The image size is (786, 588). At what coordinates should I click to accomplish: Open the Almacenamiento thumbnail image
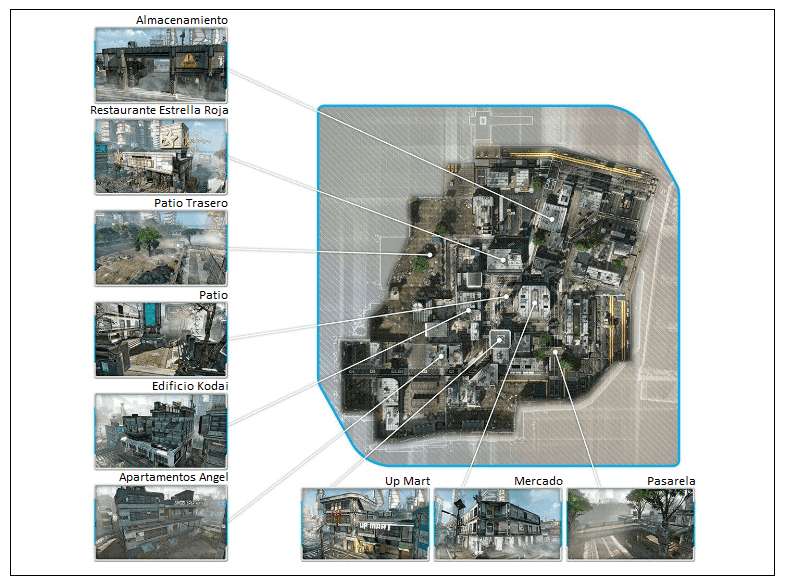coord(161,65)
